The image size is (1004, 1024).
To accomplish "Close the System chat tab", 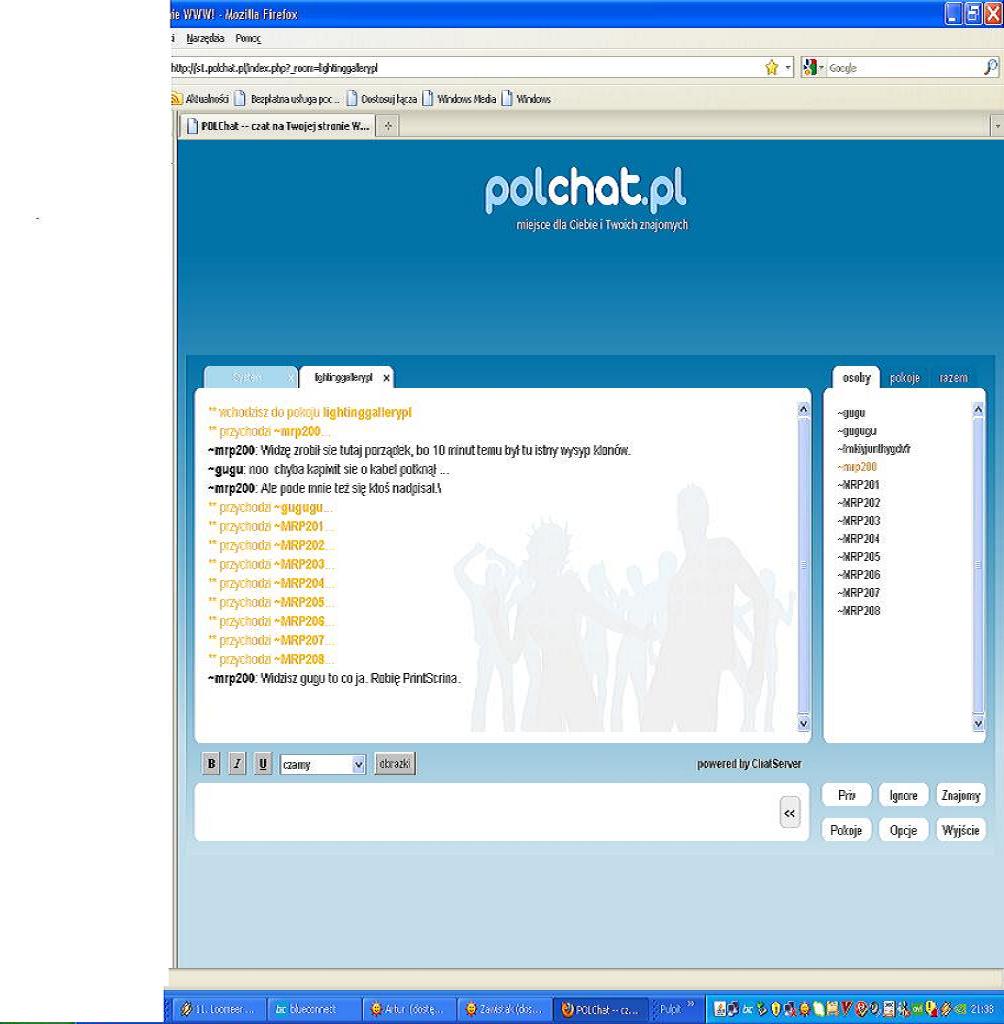I will (x=291, y=378).
